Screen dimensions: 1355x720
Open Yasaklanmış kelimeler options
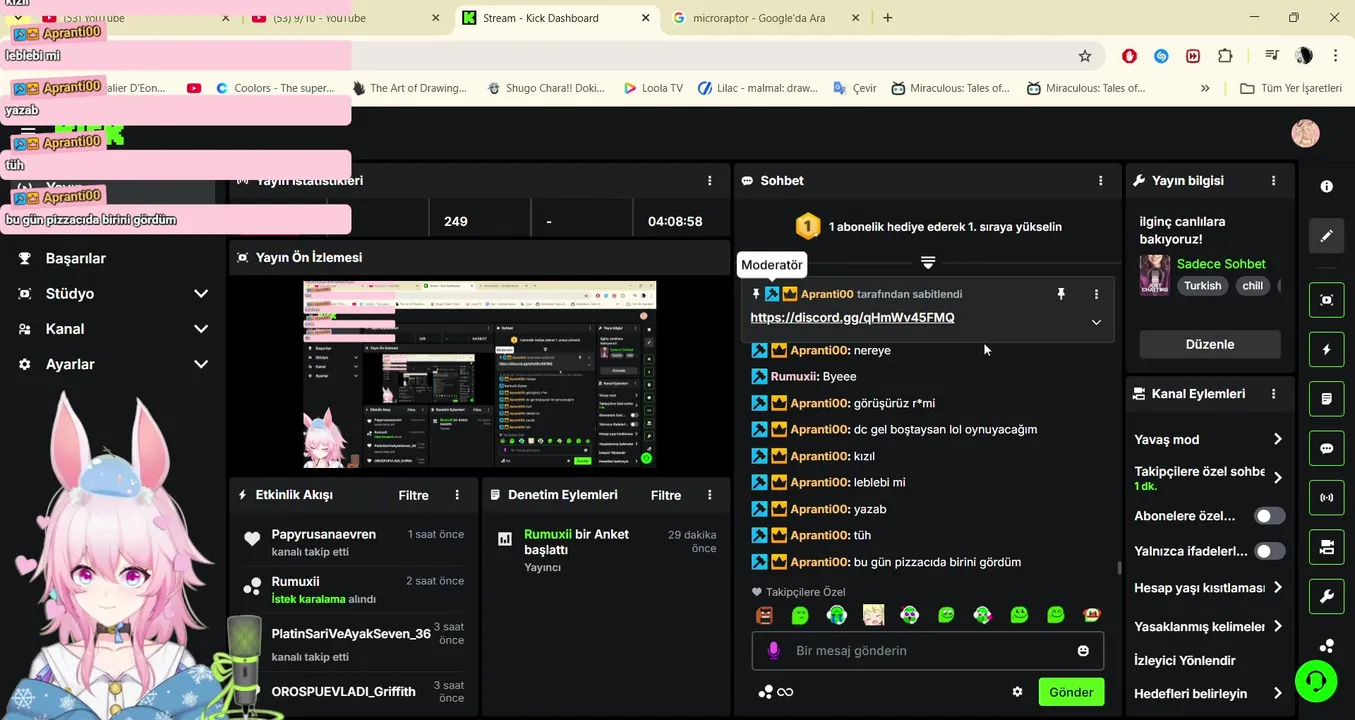1278,626
